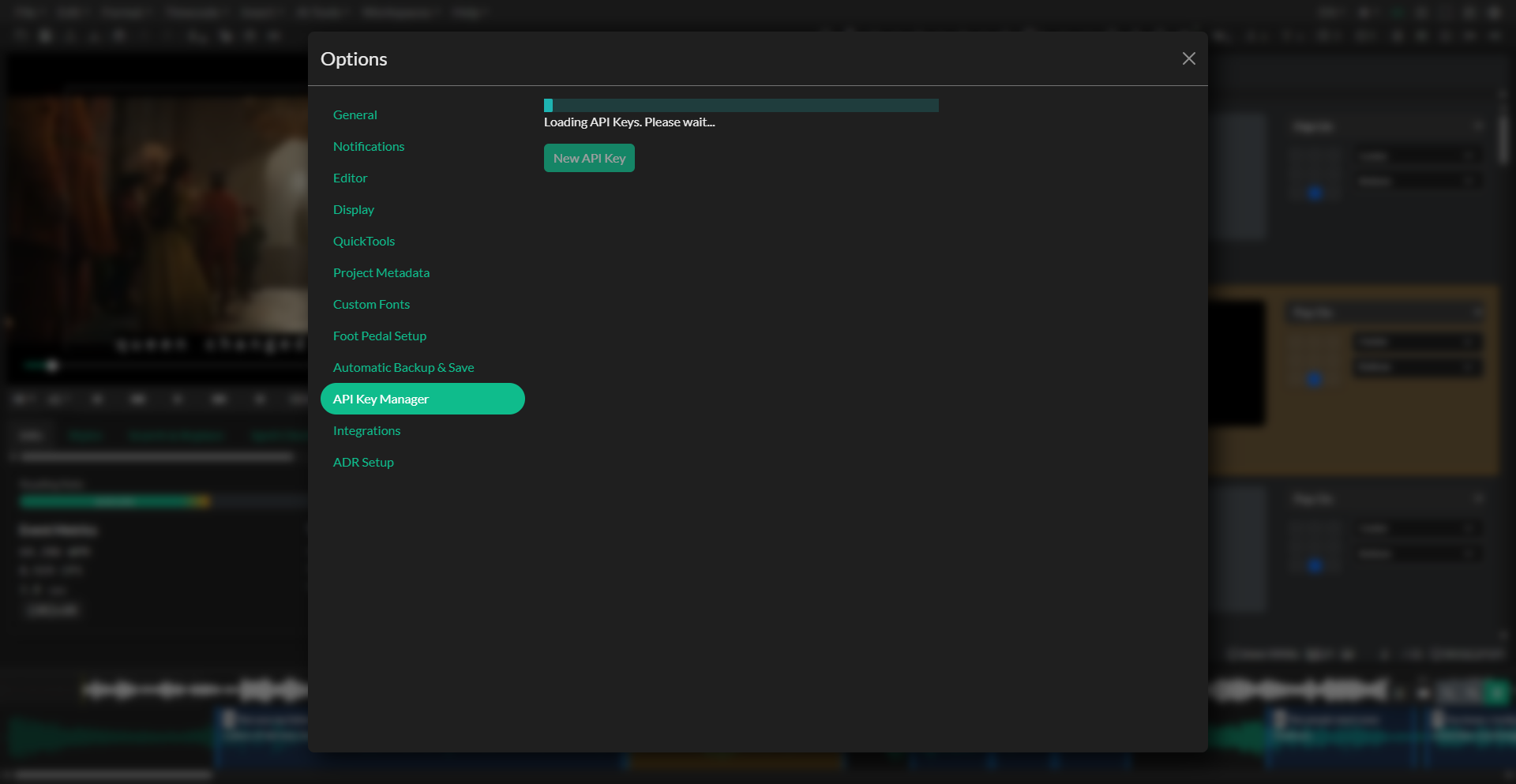The image size is (1516, 784).
Task: Open the Editor preferences section
Action: pos(350,178)
